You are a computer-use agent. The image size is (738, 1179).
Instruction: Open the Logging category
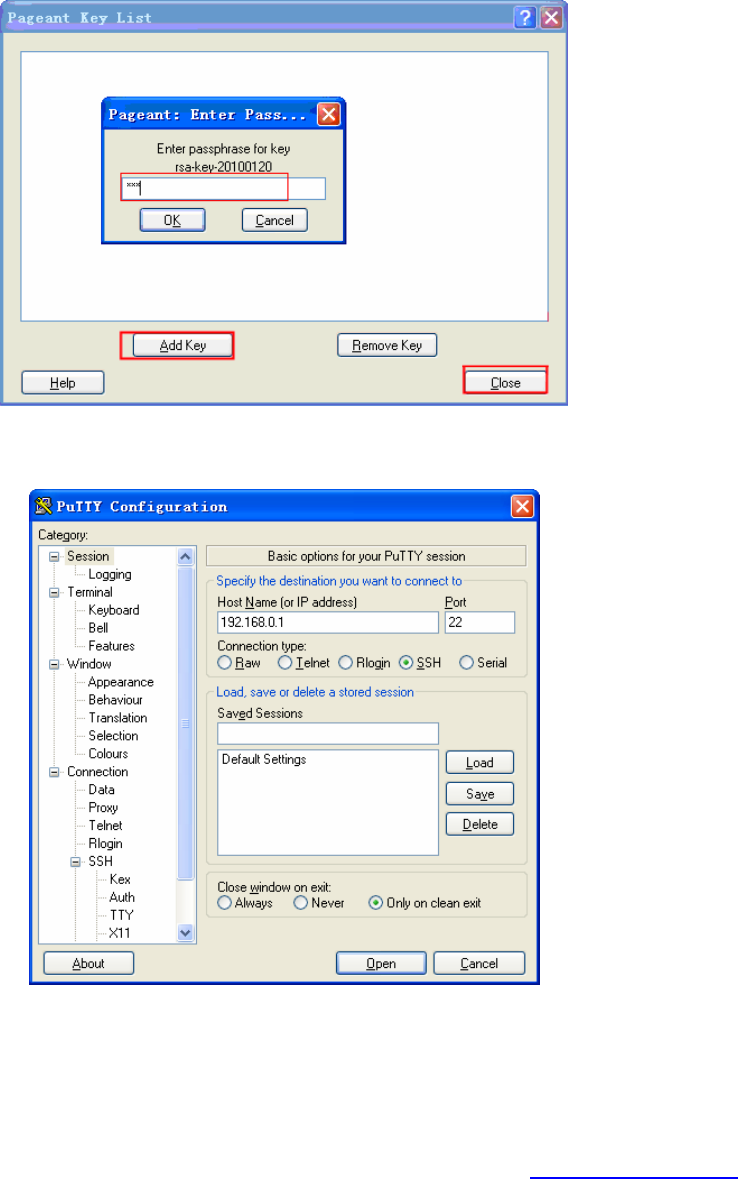[x=110, y=574]
